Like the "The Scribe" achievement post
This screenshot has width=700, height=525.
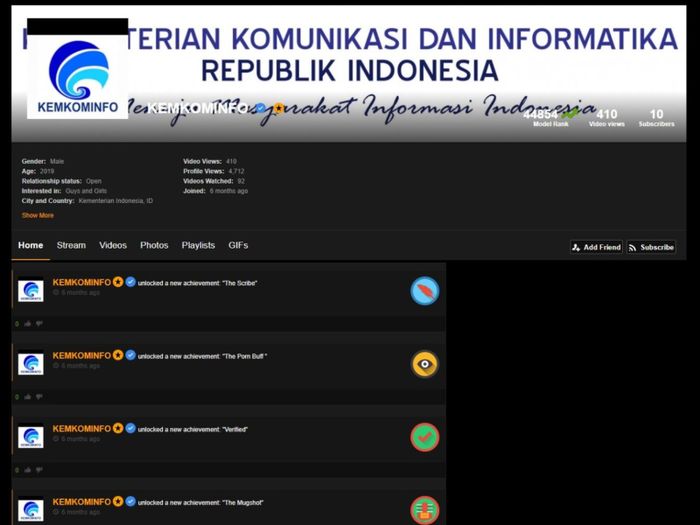pyautogui.click(x=27, y=324)
